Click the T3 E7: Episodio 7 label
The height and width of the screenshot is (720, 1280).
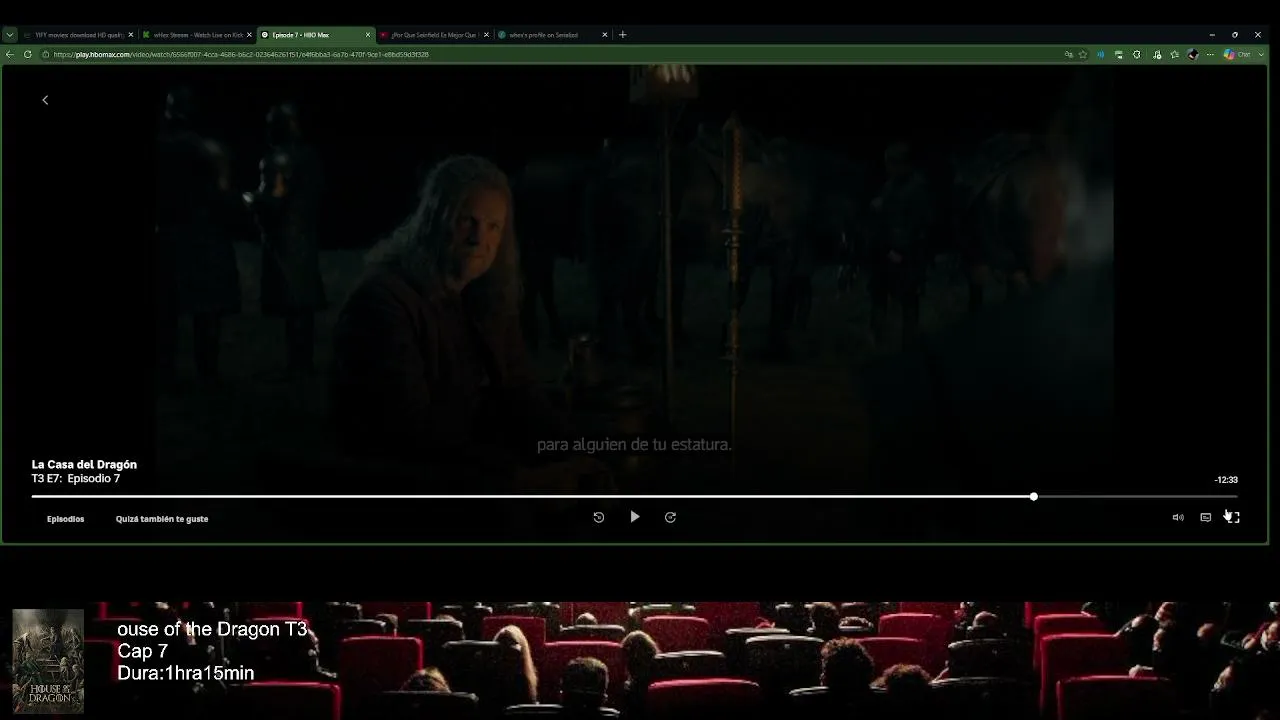pyautogui.click(x=76, y=479)
